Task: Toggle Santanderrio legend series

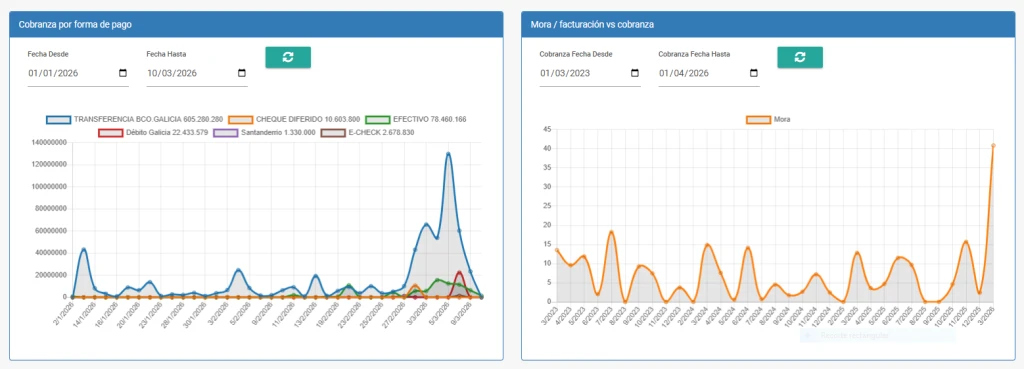Action: (265, 133)
